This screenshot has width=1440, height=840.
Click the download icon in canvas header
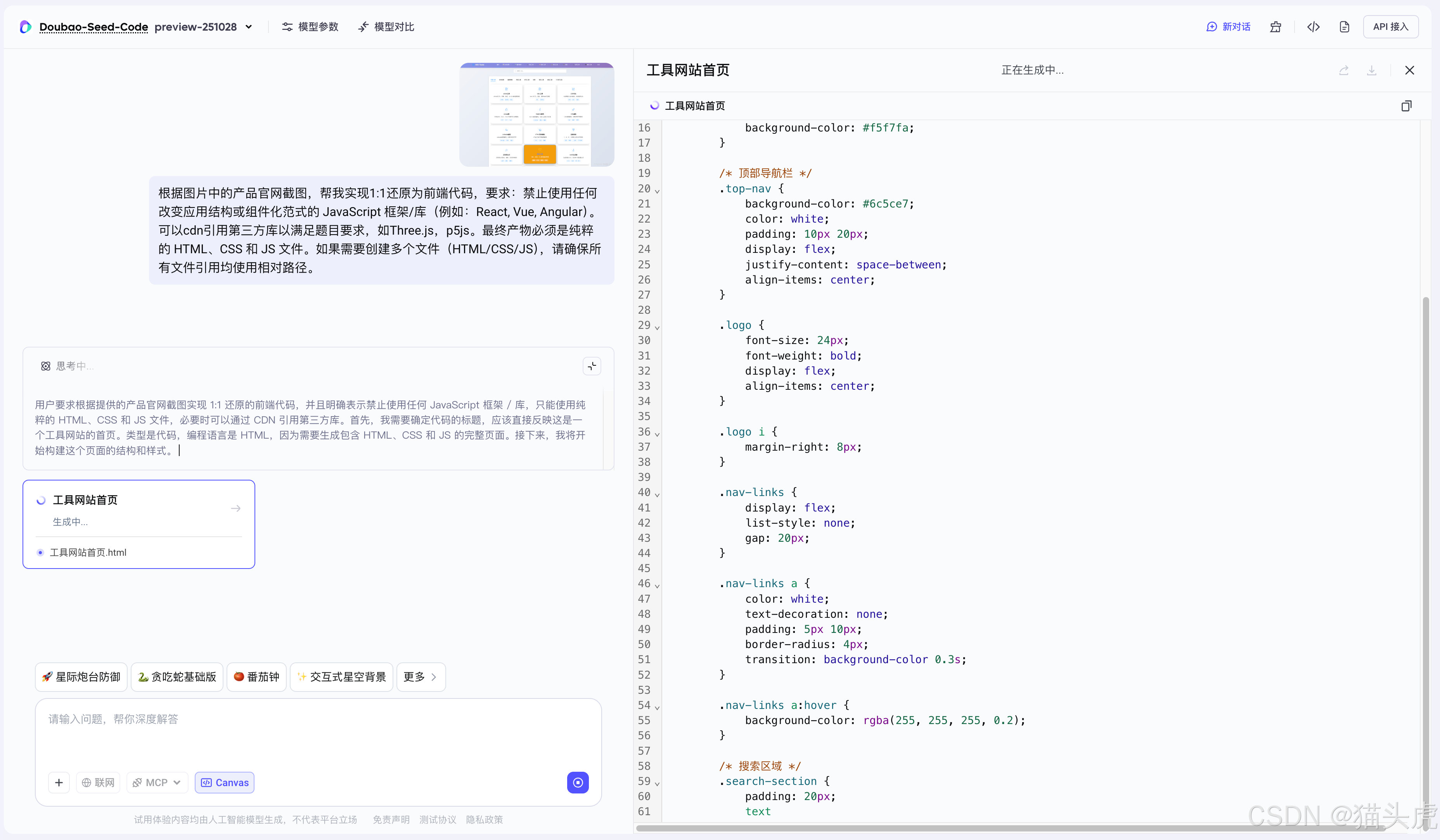click(1371, 70)
